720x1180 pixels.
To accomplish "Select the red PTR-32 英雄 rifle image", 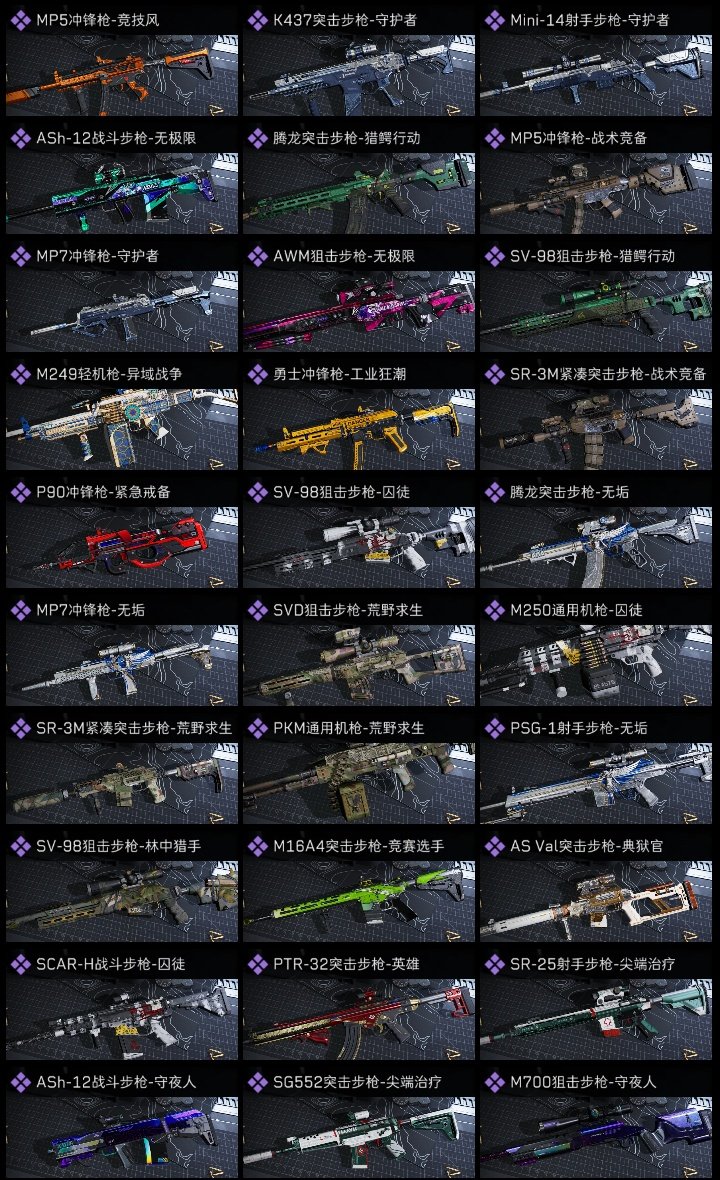I will pyautogui.click(x=359, y=1020).
